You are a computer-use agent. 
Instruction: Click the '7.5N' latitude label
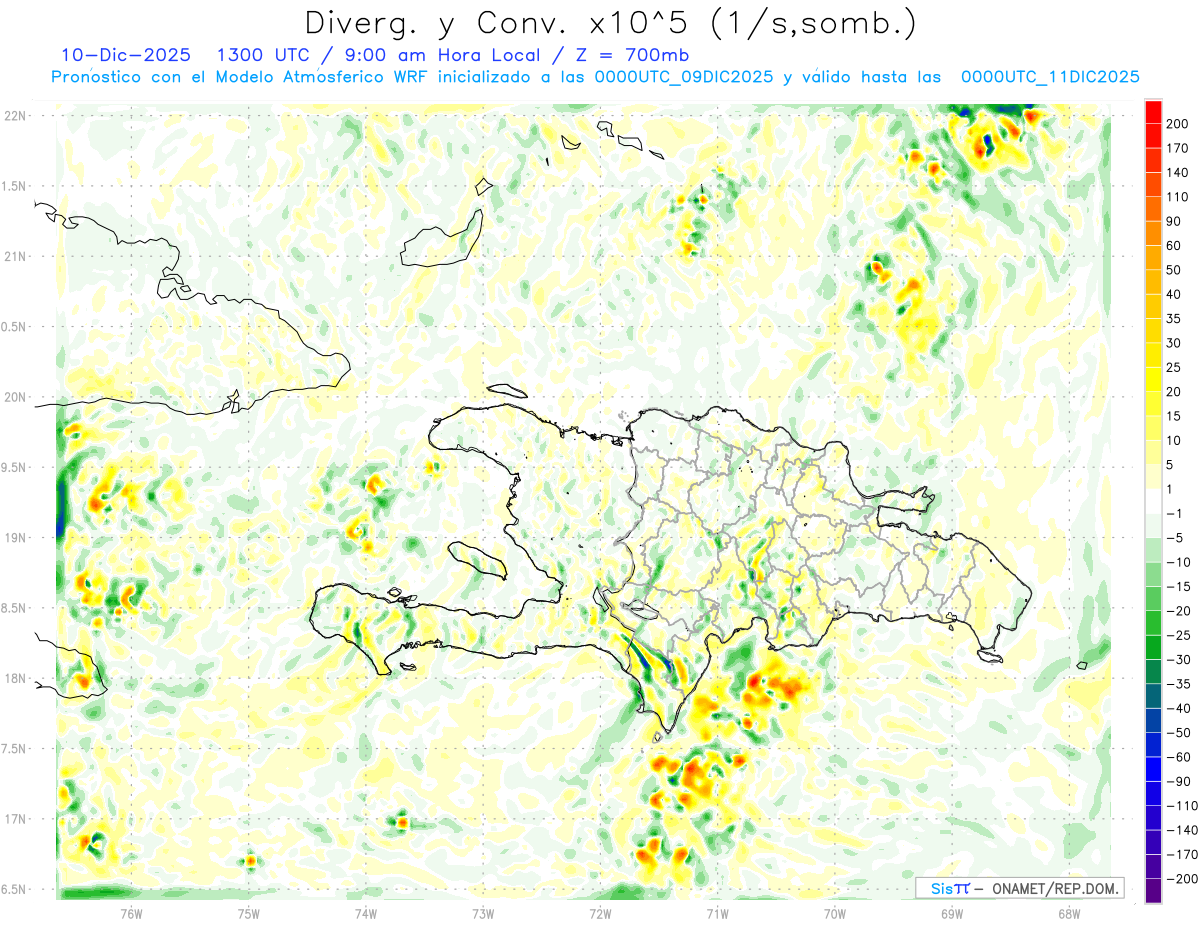(x=14, y=749)
